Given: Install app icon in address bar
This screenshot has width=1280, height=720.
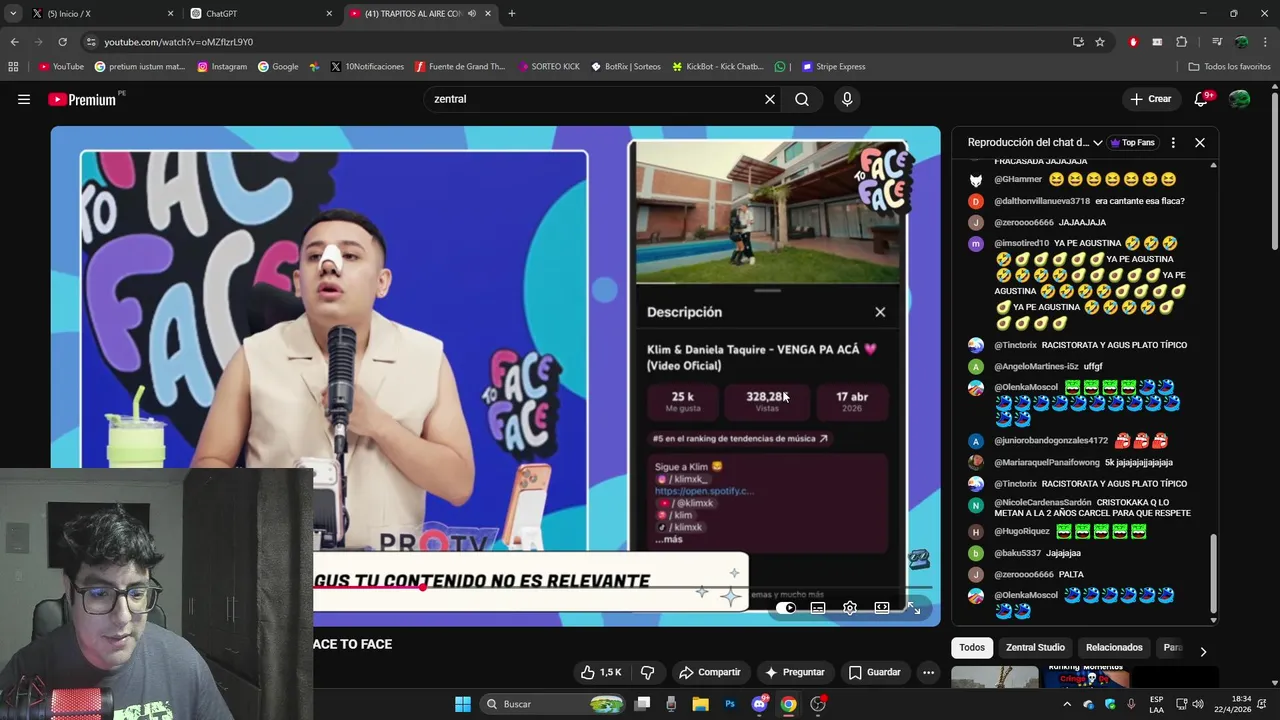Looking at the screenshot, I should (x=1078, y=42).
